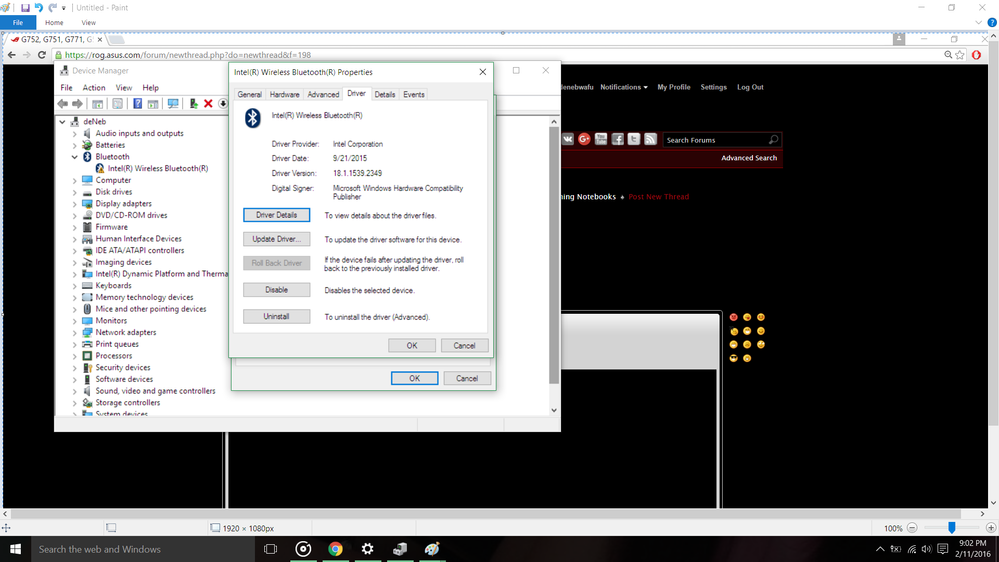Click the Google+ social icon
The width and height of the screenshot is (999, 562).
click(584, 140)
